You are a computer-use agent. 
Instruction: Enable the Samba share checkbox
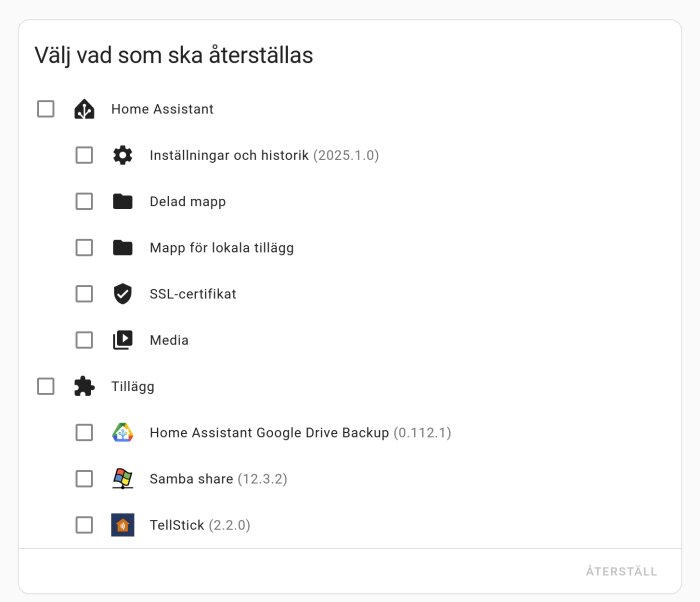[x=84, y=478]
